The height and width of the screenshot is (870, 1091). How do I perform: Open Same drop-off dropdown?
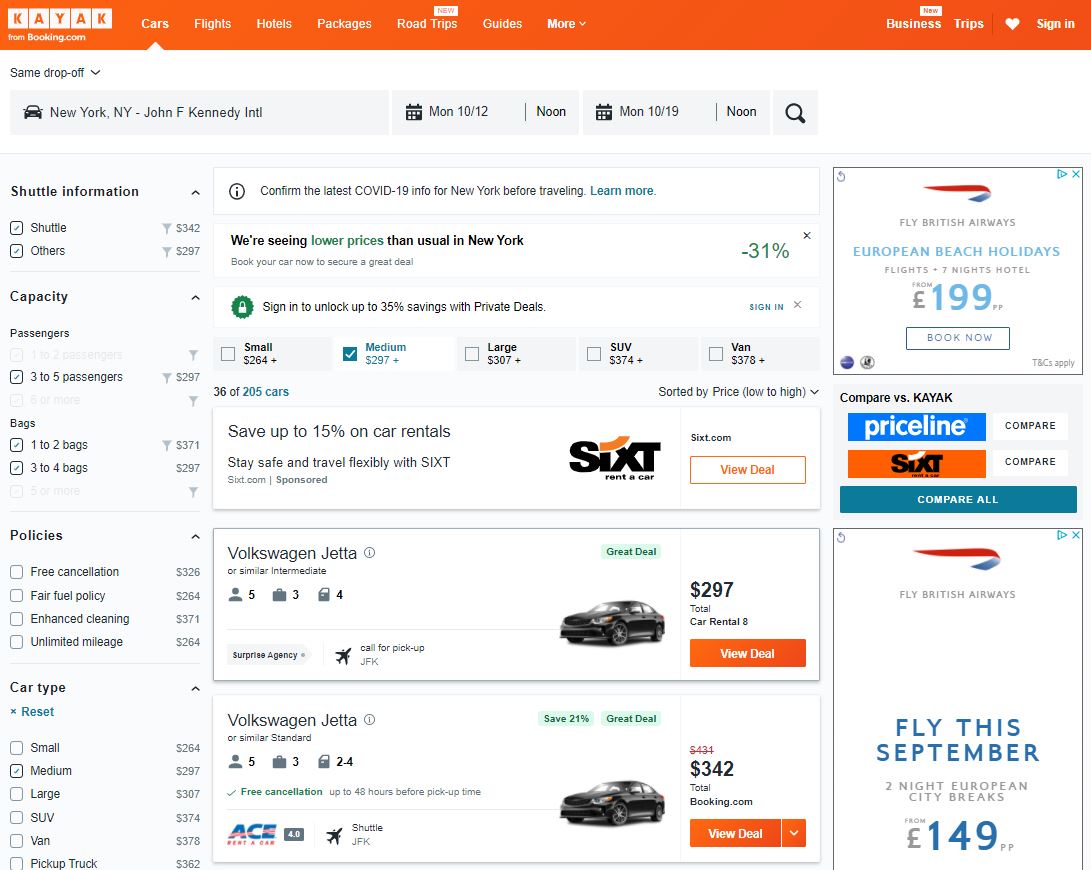click(x=55, y=72)
